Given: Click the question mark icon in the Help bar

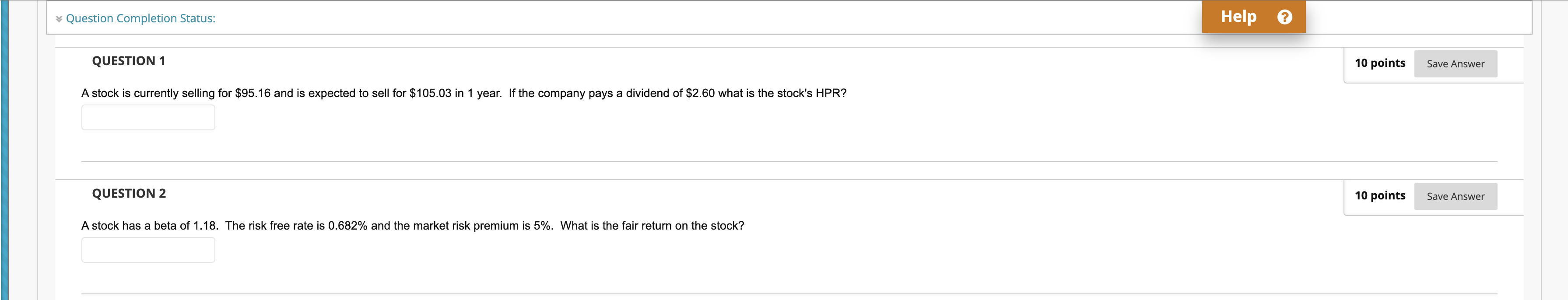Looking at the screenshot, I should click(1284, 17).
